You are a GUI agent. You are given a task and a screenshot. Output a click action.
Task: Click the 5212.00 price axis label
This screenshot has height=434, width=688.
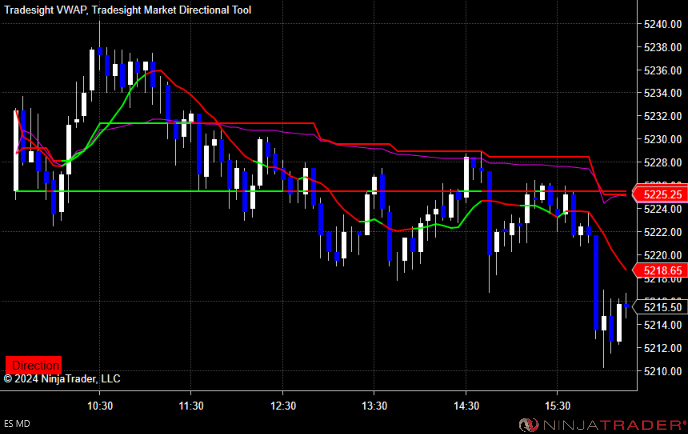(663, 348)
